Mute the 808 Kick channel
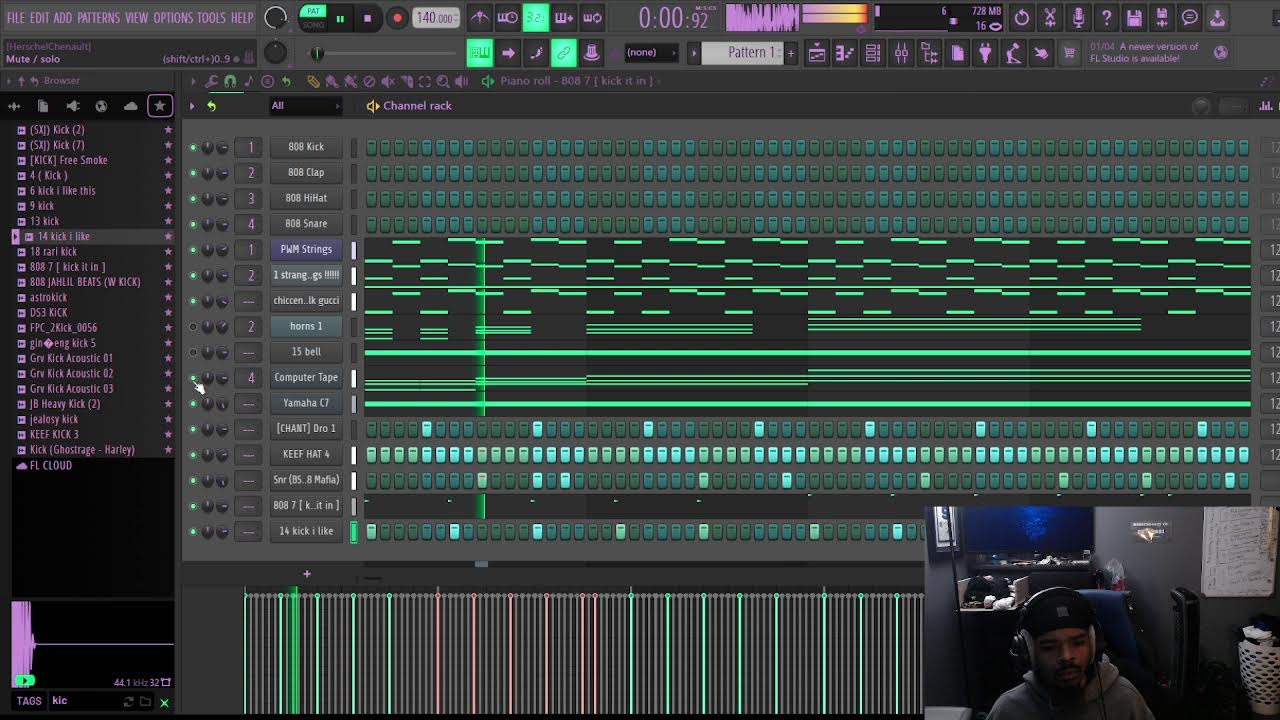The image size is (1280, 720). tap(193, 147)
